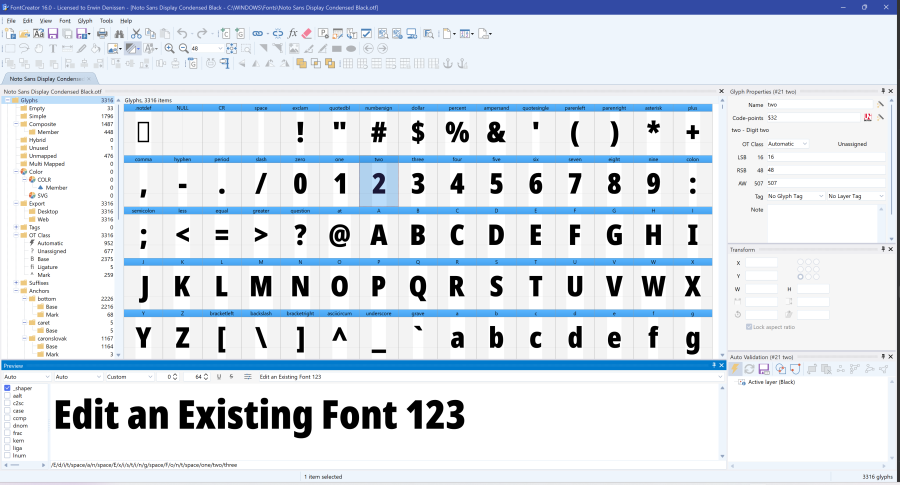
Task: Open Find with the binoculars icon
Action: [x=119, y=34]
